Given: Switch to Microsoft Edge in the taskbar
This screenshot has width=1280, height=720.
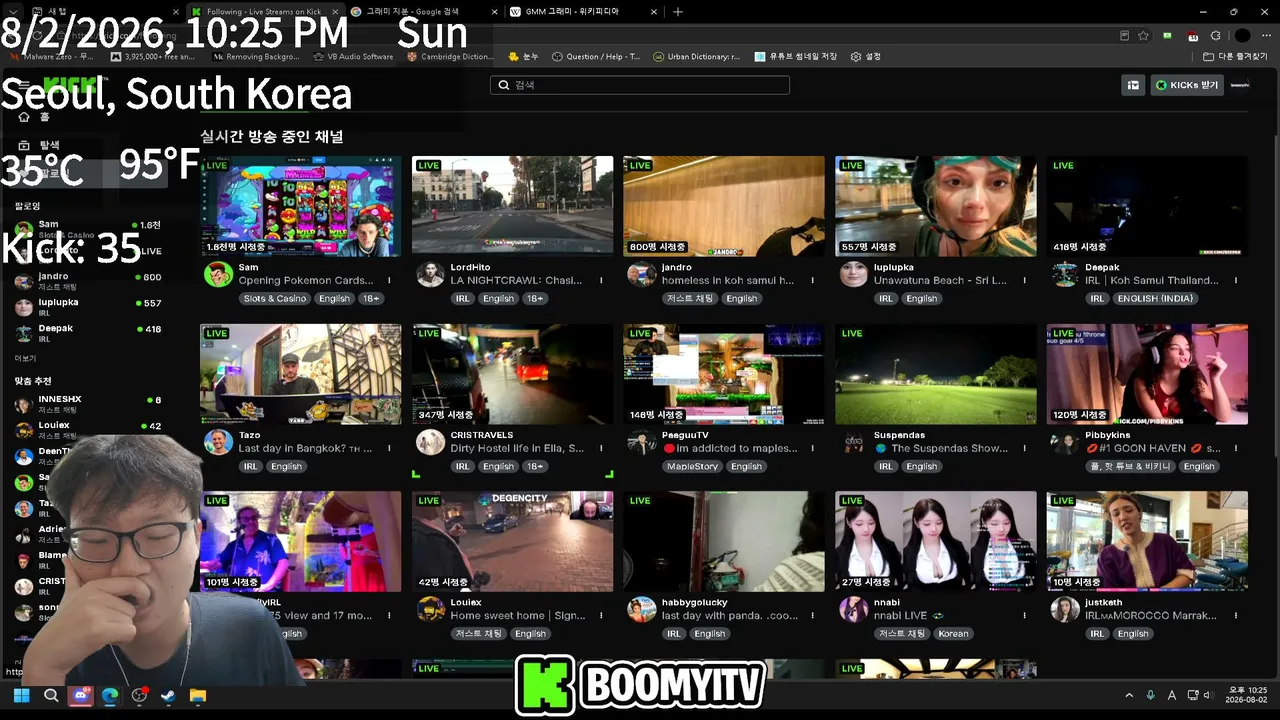Looking at the screenshot, I should [x=110, y=695].
